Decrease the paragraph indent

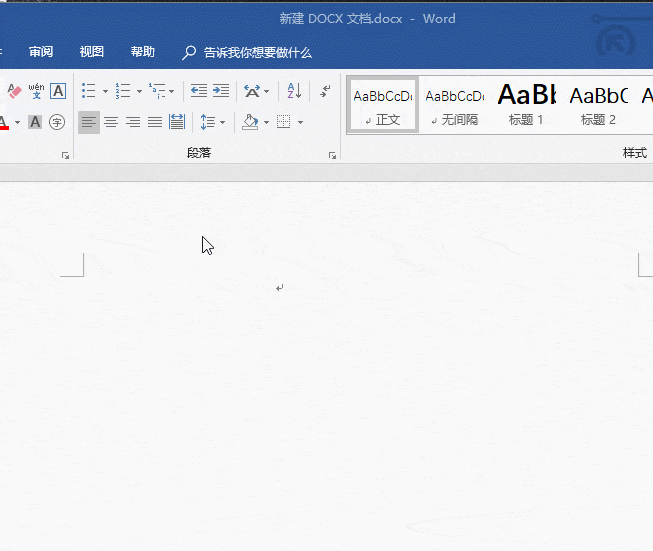(199, 91)
